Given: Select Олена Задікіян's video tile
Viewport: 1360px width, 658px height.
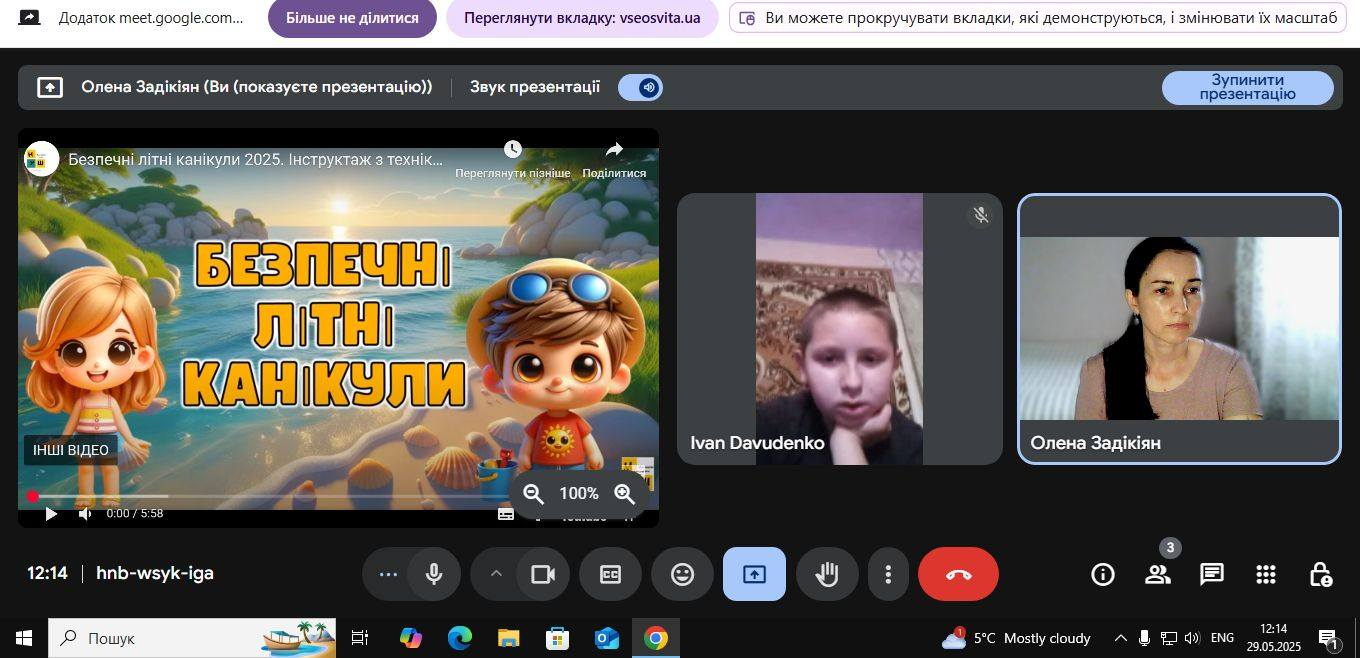Looking at the screenshot, I should pyautogui.click(x=1179, y=329).
